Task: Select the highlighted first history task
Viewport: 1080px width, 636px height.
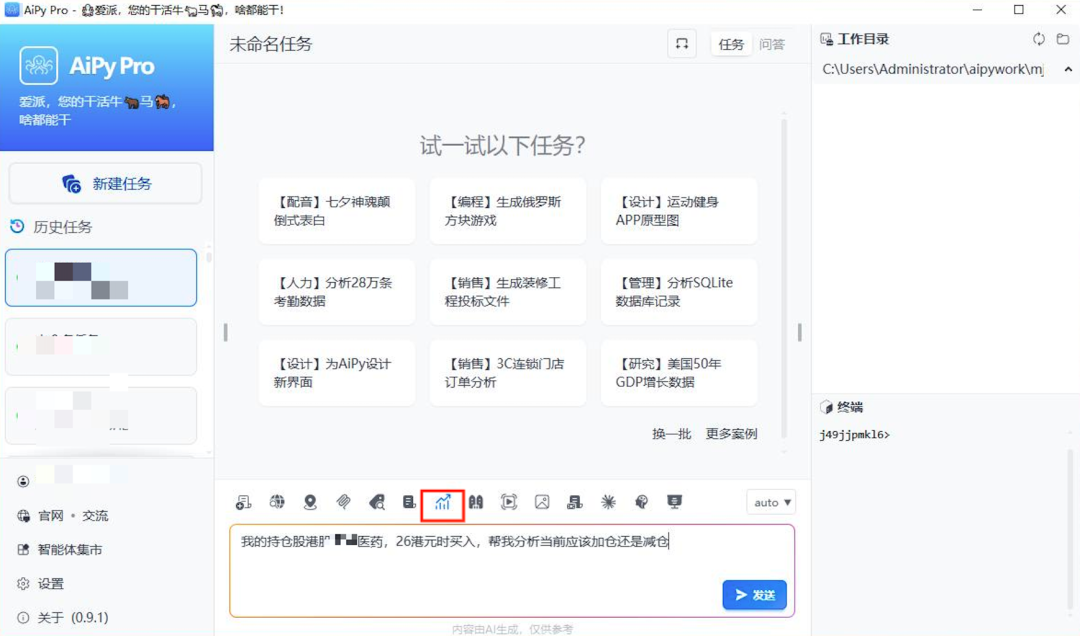Action: pyautogui.click(x=101, y=278)
